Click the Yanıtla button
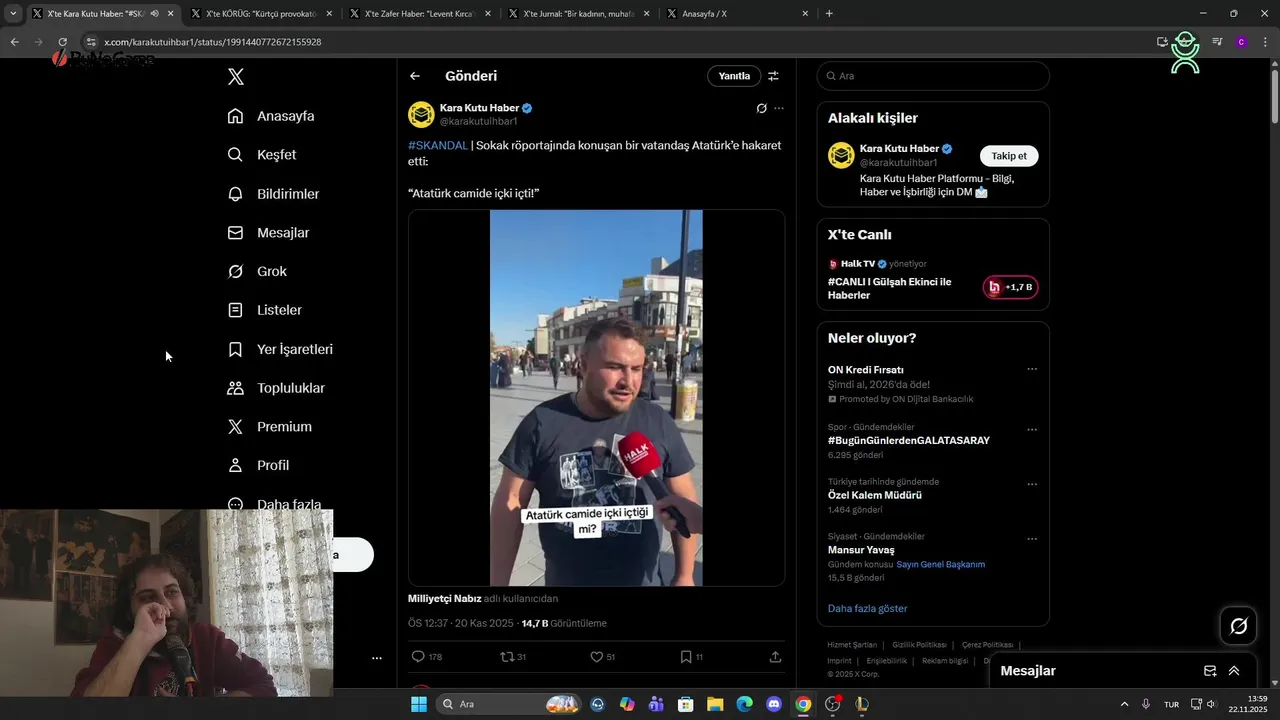 pos(734,76)
